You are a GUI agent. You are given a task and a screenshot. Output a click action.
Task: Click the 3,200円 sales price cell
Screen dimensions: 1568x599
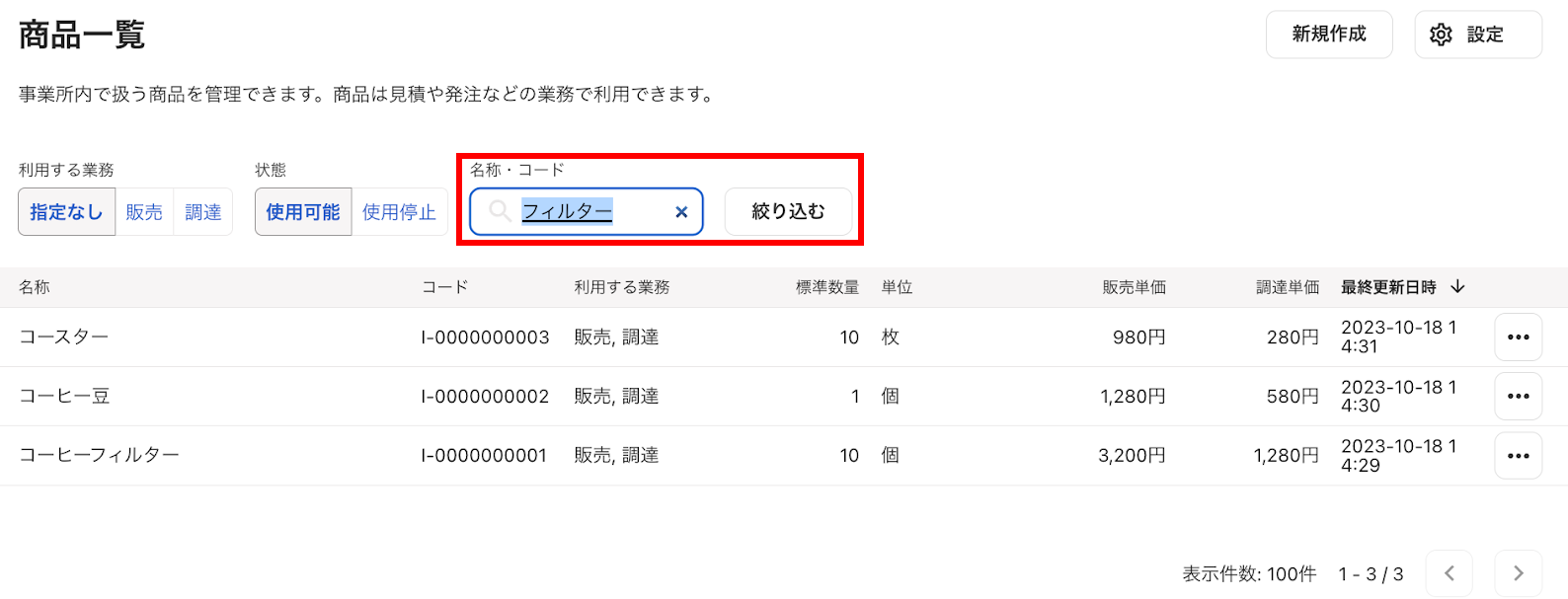coord(1132,456)
